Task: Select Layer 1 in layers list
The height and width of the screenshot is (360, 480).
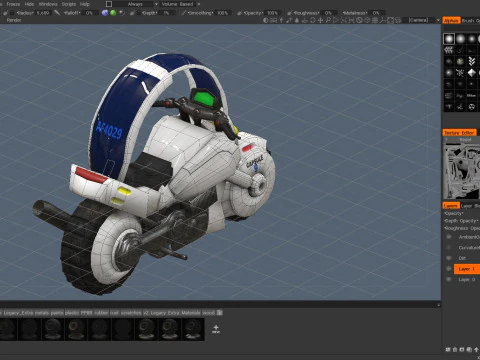Action: tap(467, 269)
